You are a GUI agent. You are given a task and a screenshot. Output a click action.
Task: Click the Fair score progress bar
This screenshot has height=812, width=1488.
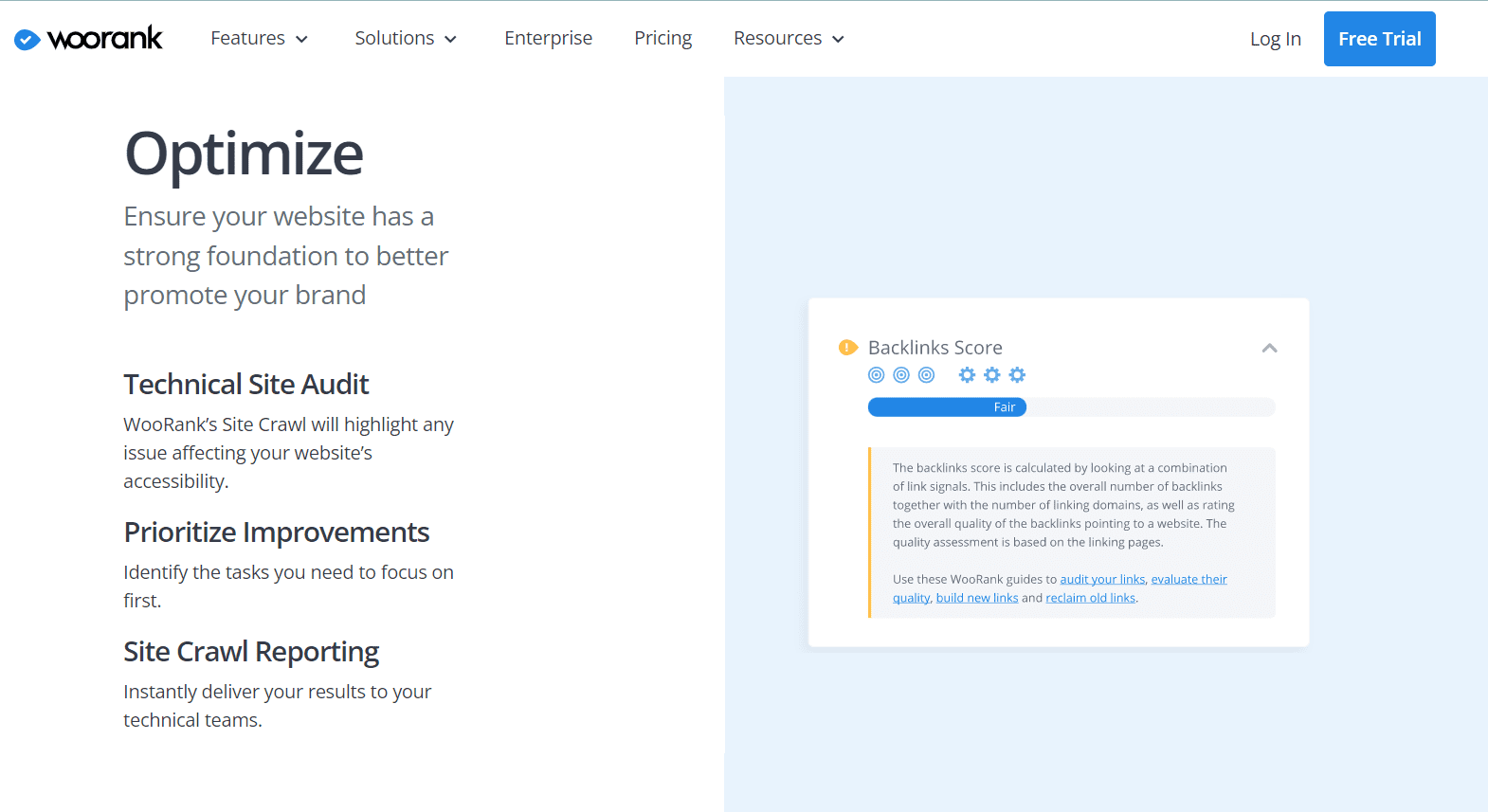coord(947,407)
